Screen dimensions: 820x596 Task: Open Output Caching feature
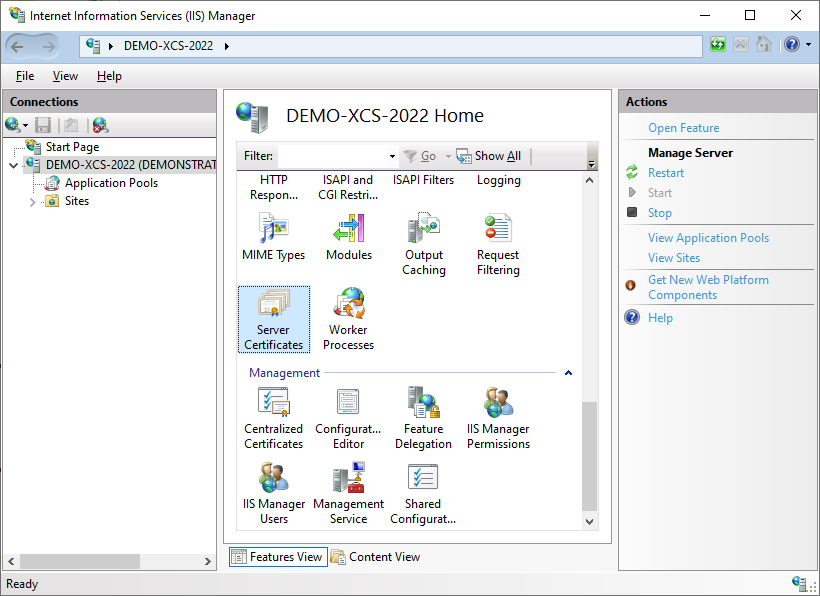click(x=424, y=245)
